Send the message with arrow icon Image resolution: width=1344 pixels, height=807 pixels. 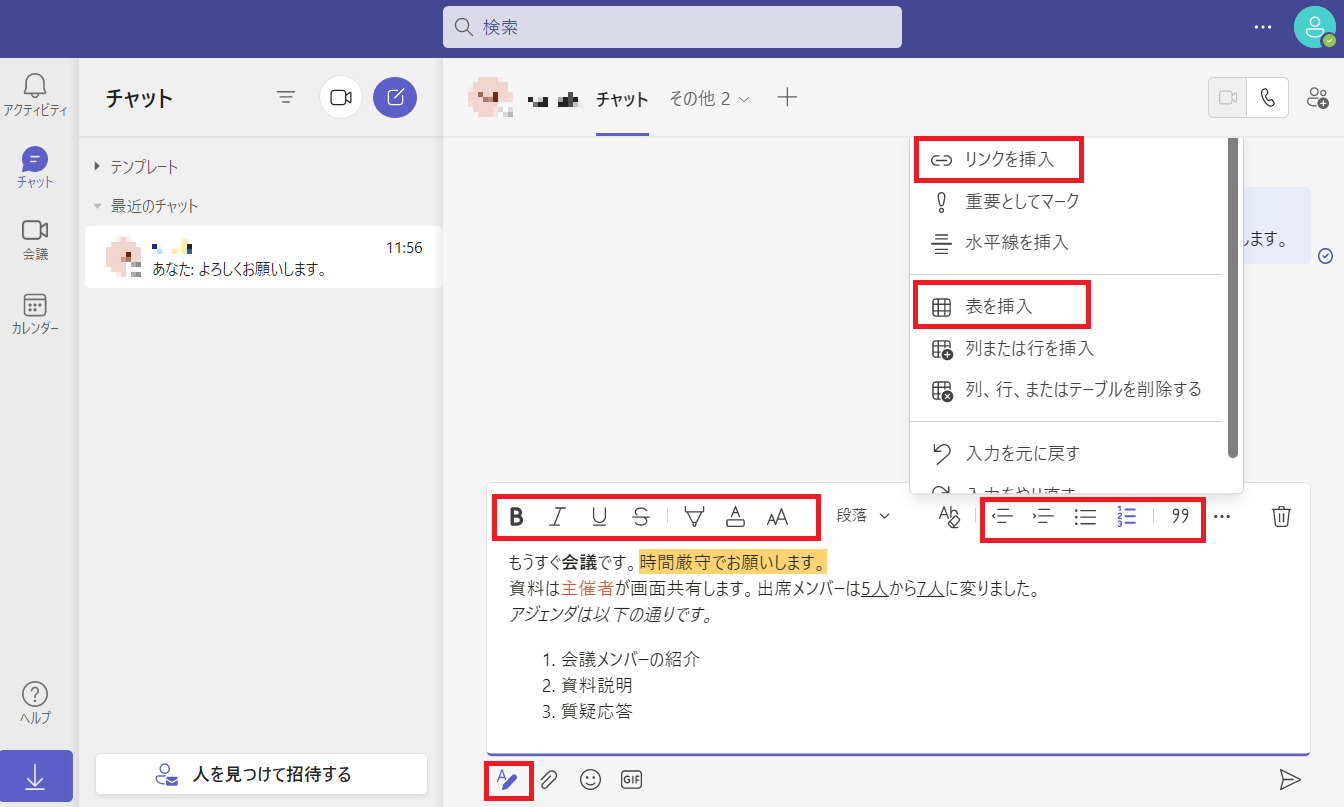click(x=1290, y=780)
